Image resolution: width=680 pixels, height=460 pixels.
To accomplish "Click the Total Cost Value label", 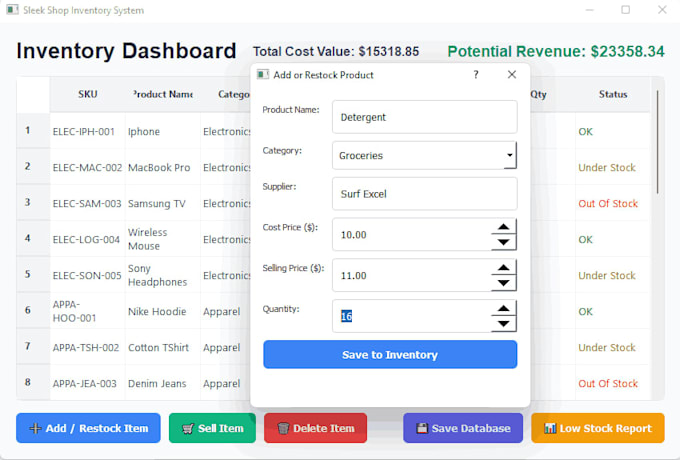I will [336, 51].
